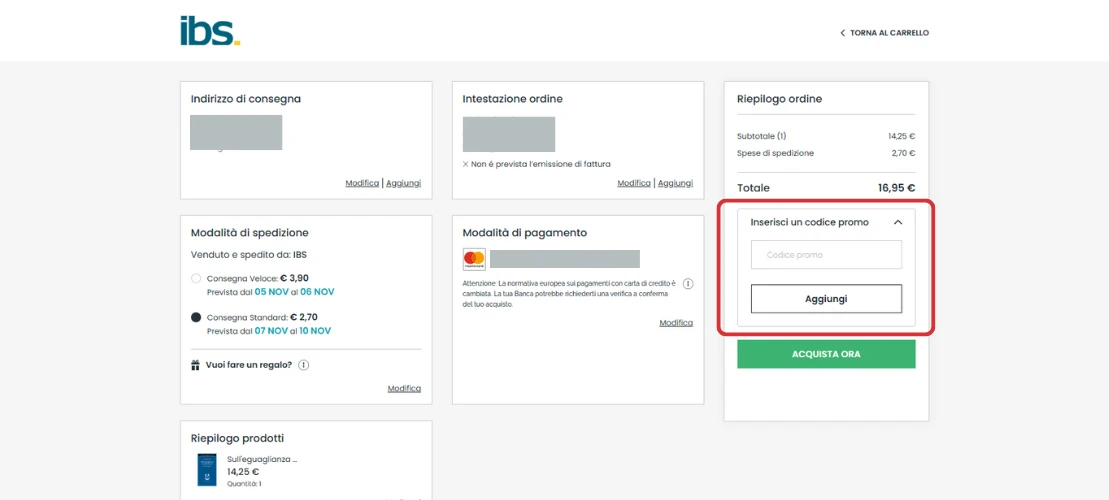
Task: Open info icon beside payment notice
Action: (x=689, y=284)
